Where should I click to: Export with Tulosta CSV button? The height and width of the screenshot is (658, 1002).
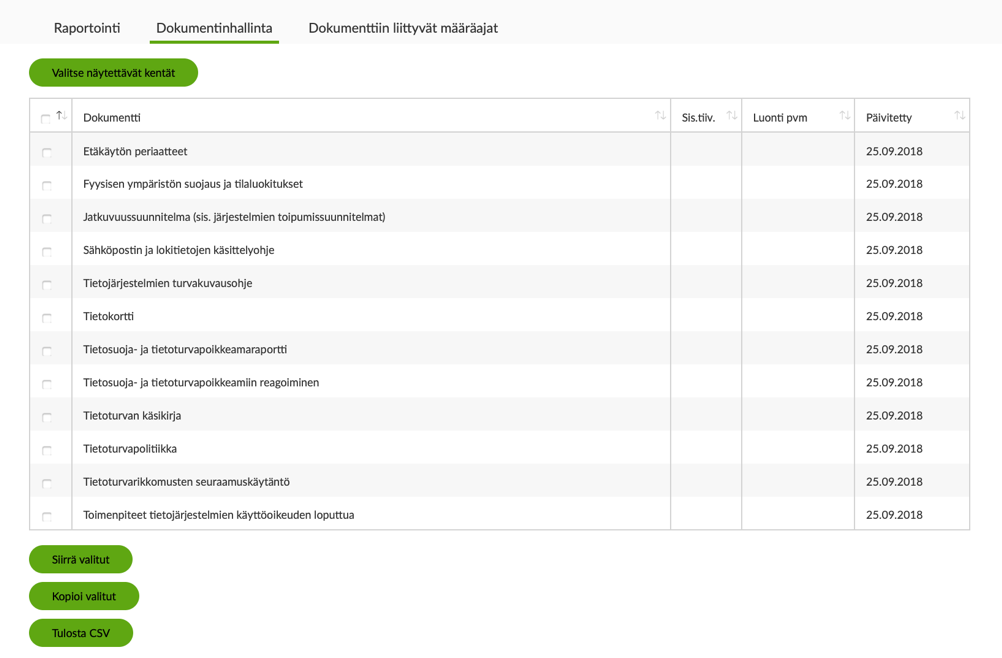point(81,633)
